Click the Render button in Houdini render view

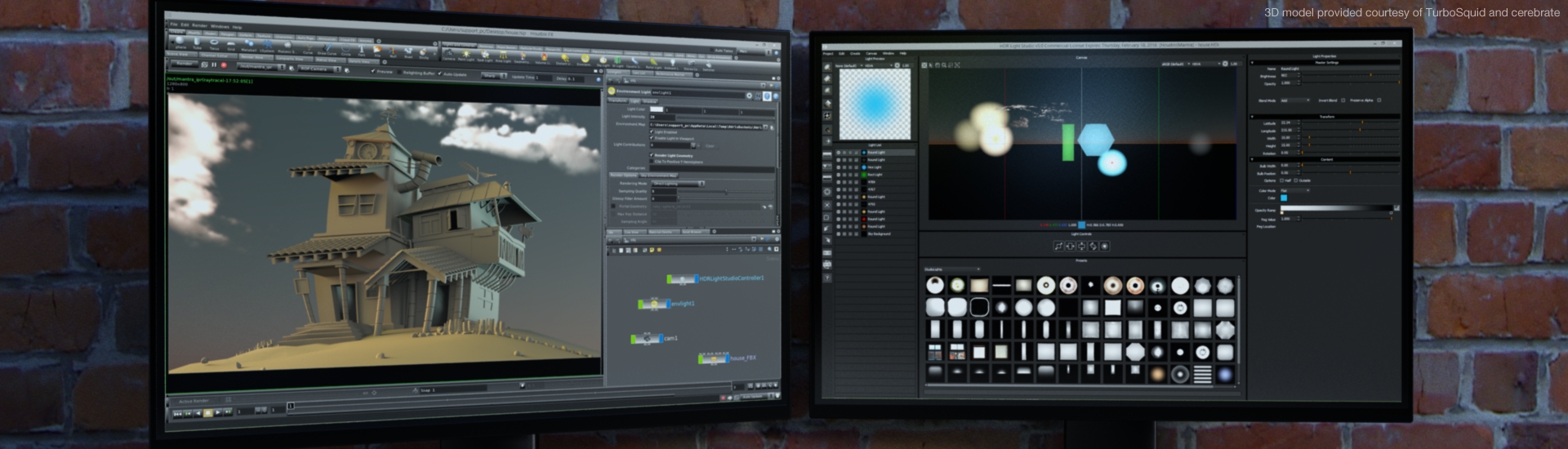[185, 64]
